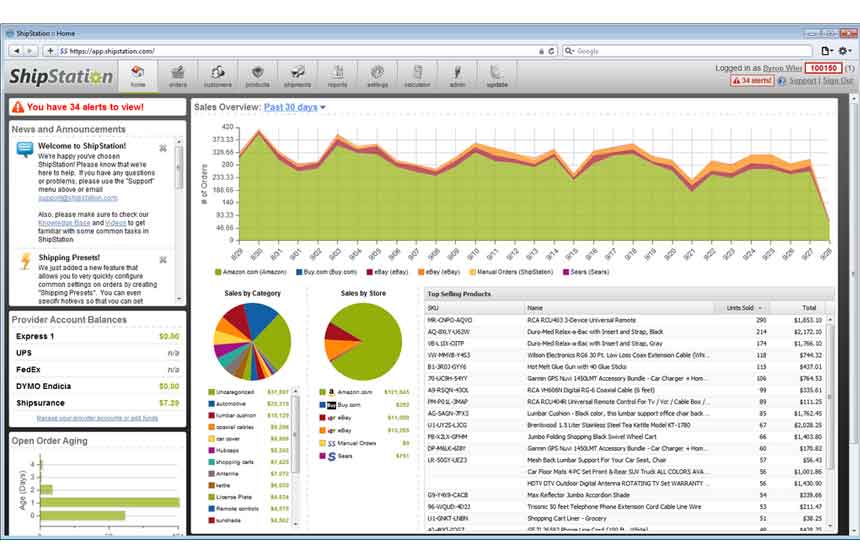Viewport: 860px width, 560px height.
Task: Click the 34 alerts button in header
Action: (751, 81)
